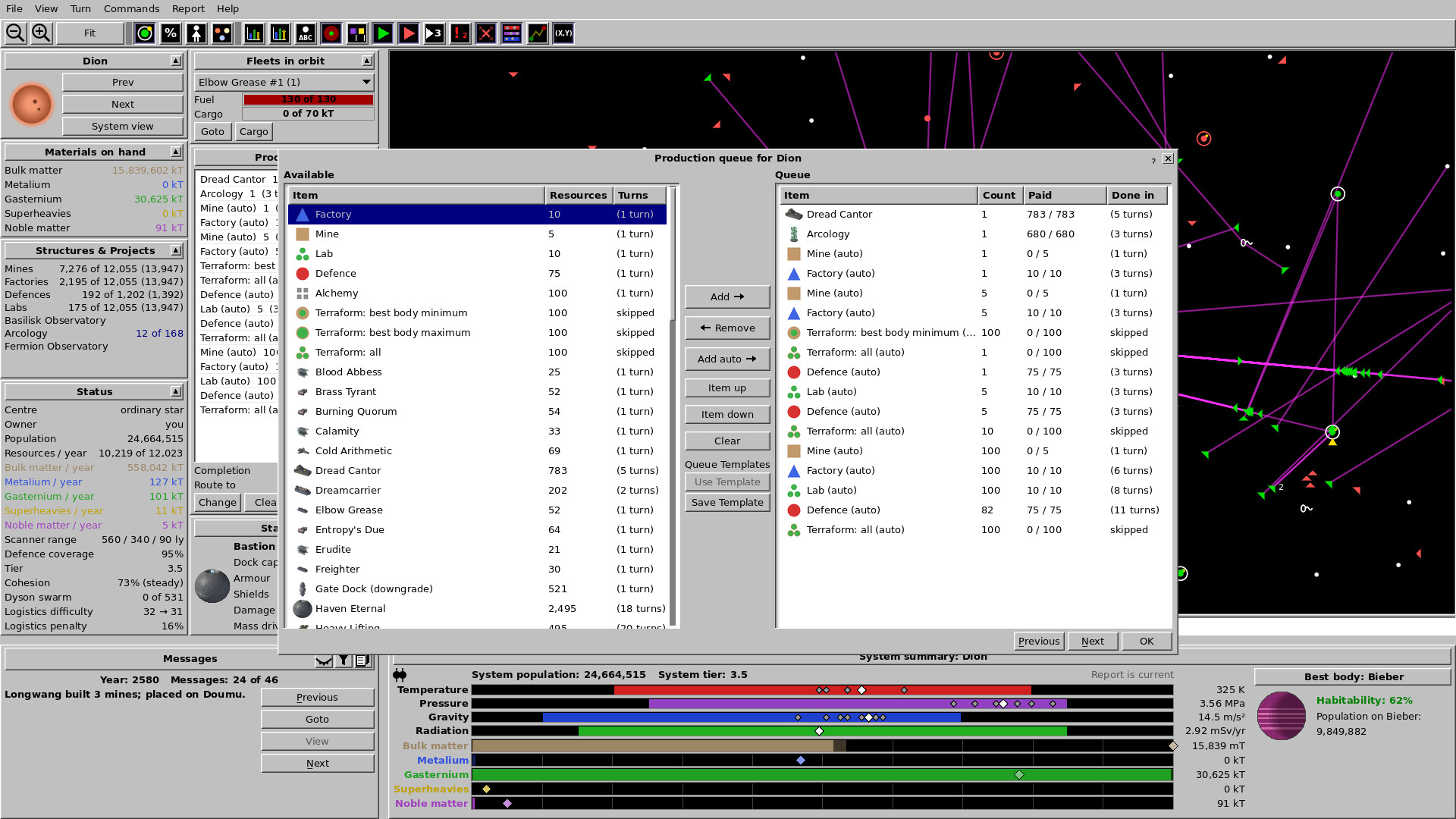Click the red Fuel gauge bar
This screenshot has height=819, width=1456.
pos(308,99)
